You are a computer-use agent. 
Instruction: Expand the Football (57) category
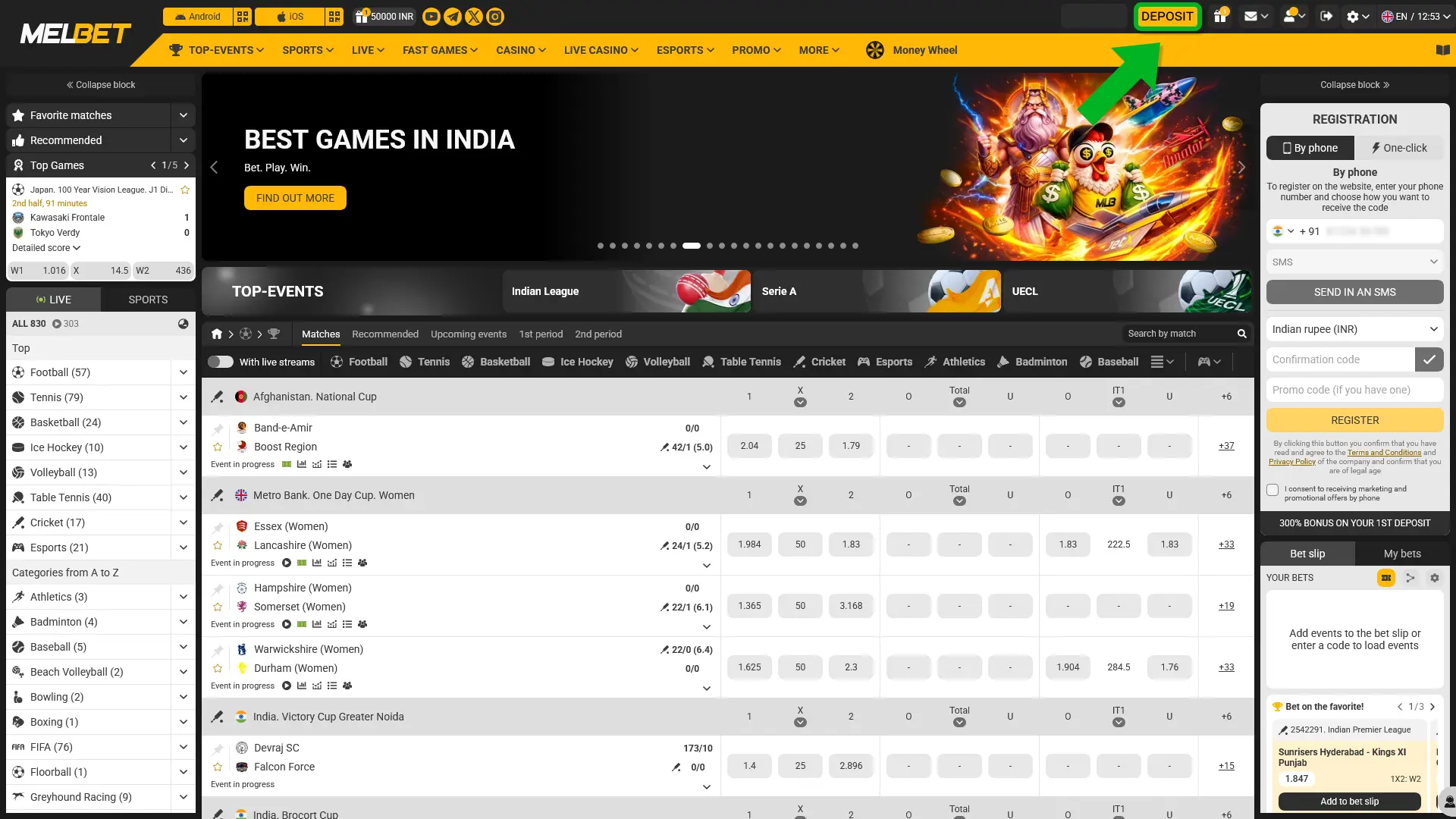[184, 372]
